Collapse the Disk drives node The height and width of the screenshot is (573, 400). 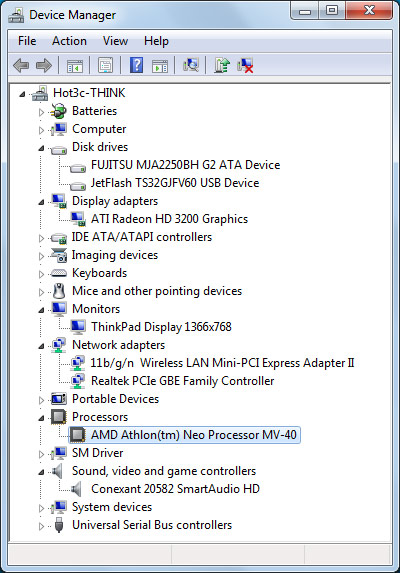coord(41,148)
